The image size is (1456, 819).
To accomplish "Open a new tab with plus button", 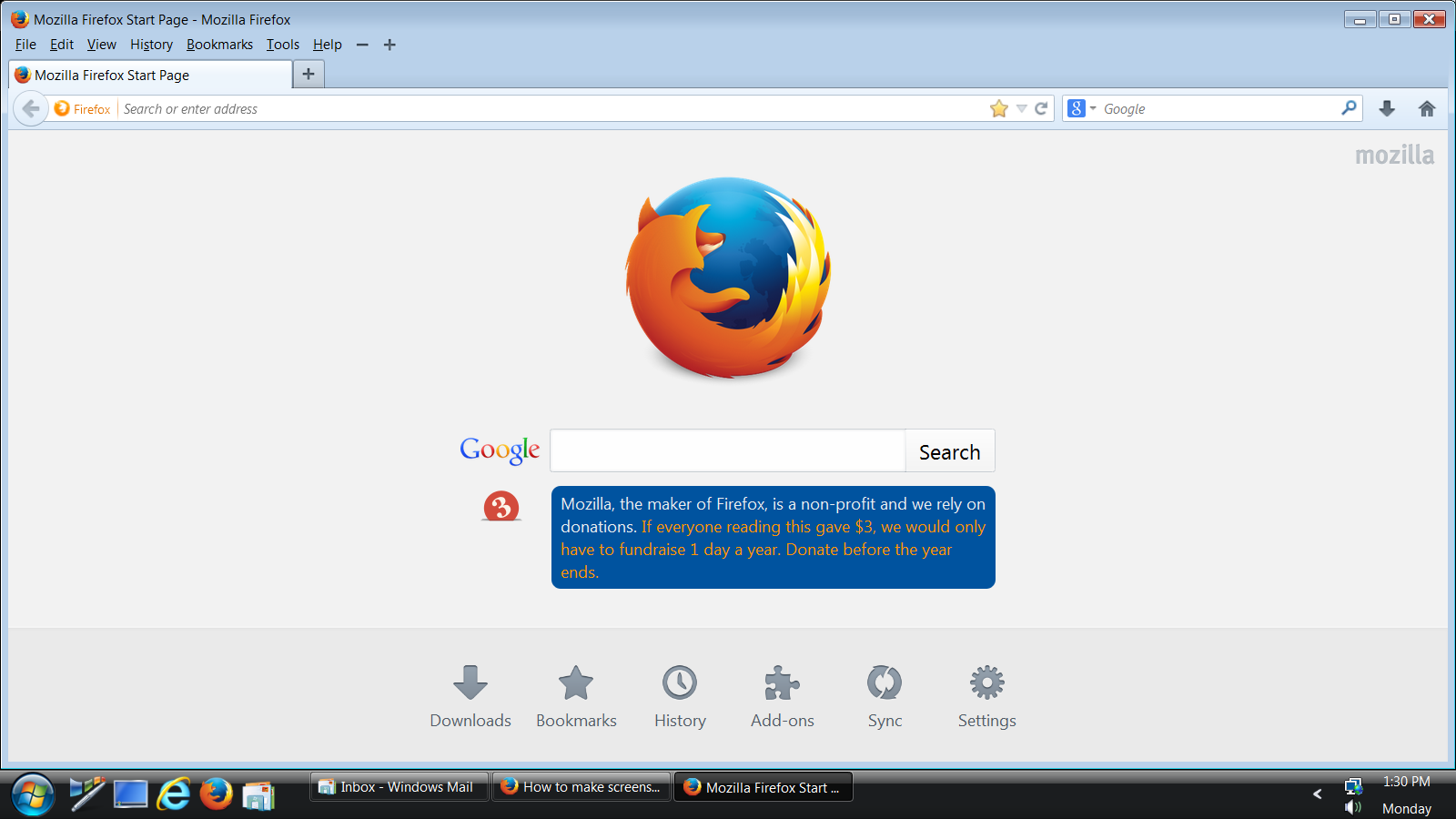I will [308, 74].
